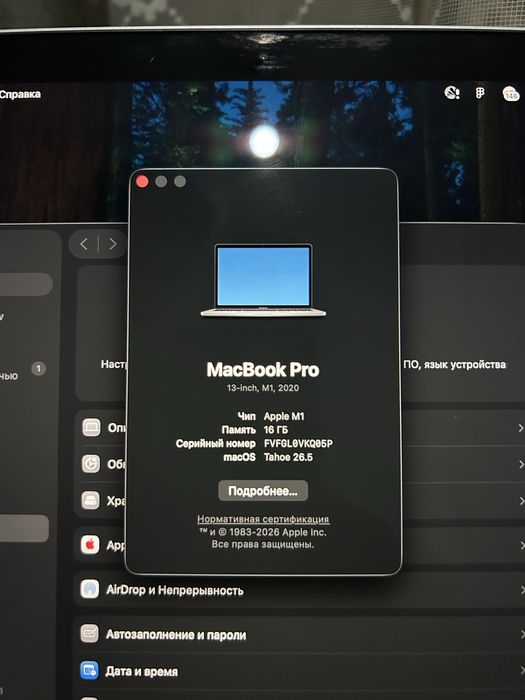Click the Серийный номер label
Screen dimensions: 525x700
216,444
